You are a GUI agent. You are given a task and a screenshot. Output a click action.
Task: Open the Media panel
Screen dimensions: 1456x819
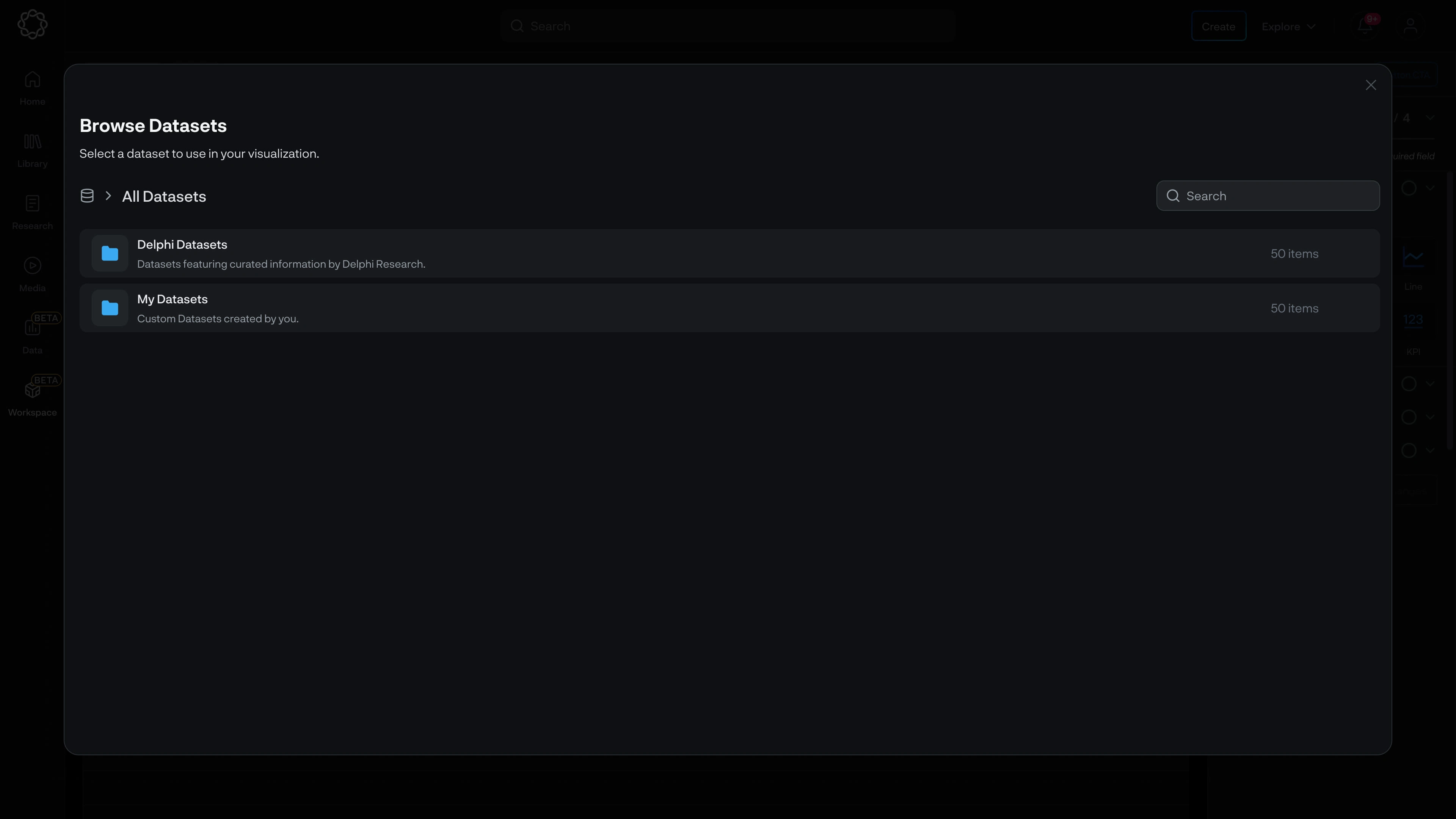[32, 275]
